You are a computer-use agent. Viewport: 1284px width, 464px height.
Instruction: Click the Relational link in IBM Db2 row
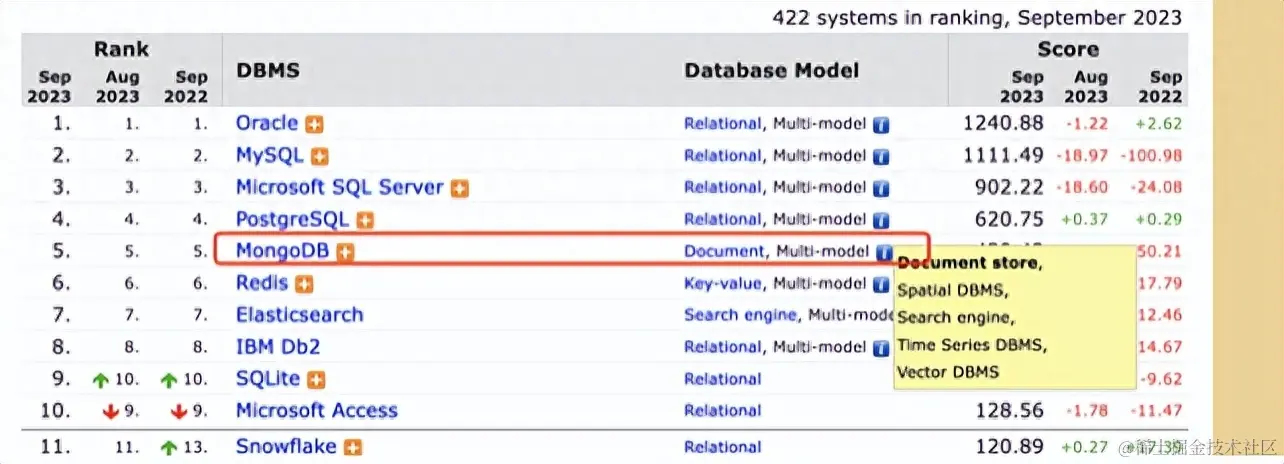722,348
